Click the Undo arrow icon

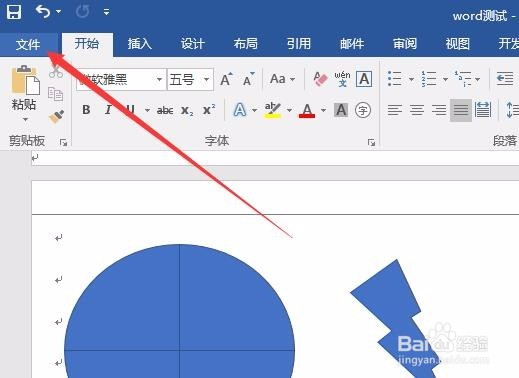(43, 12)
